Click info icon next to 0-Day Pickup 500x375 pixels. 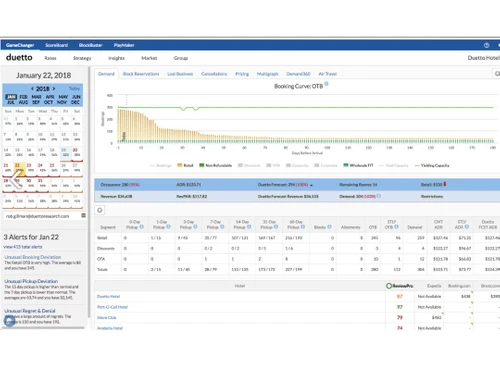pos(141,227)
